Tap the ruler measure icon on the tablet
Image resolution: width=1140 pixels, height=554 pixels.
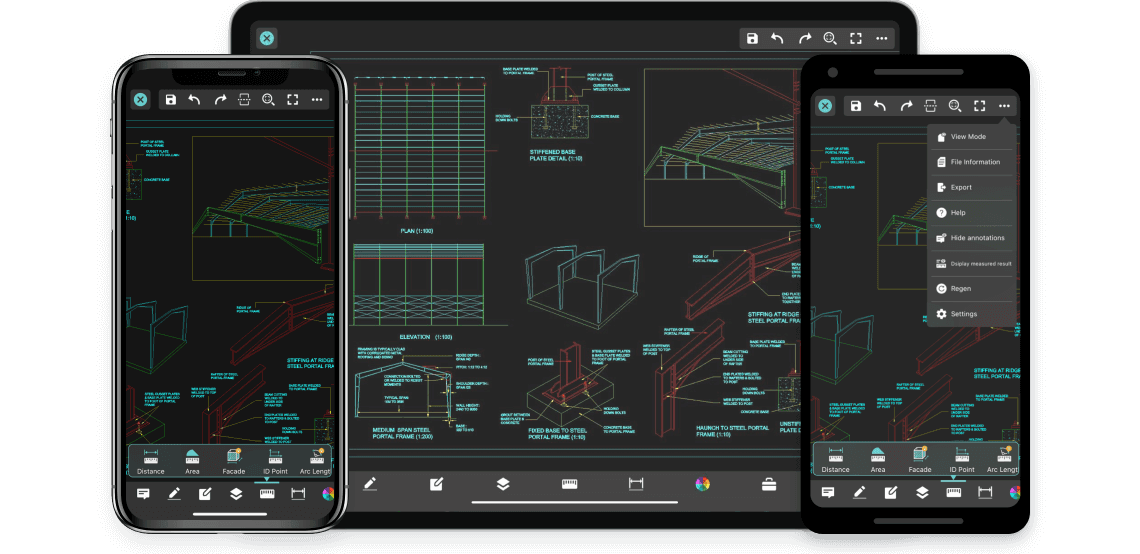569,484
